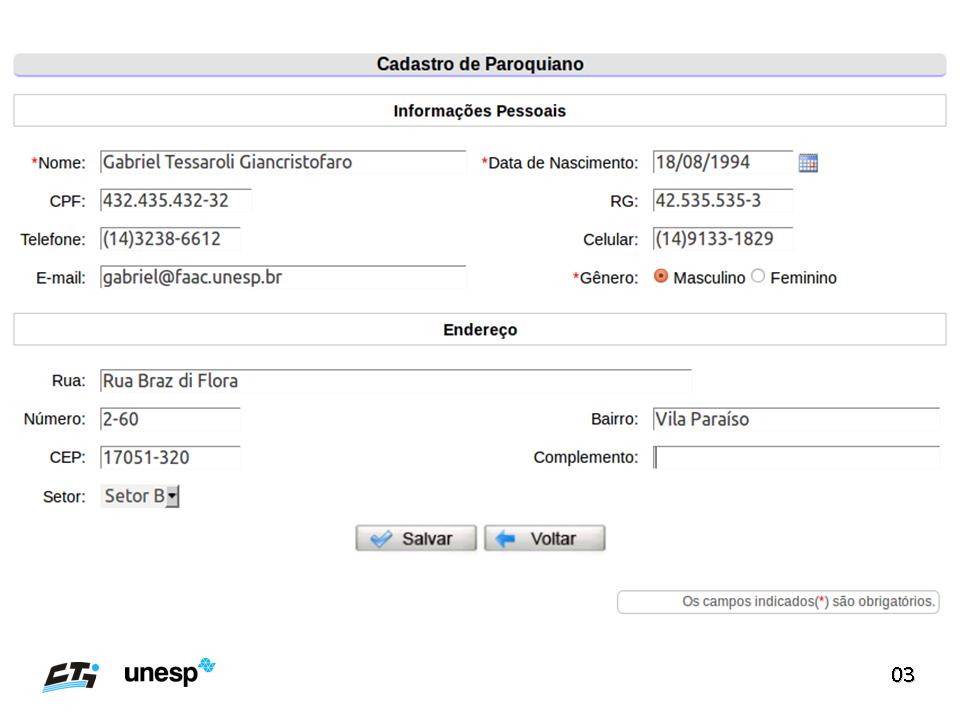This screenshot has height=720, width=960.
Task: Open the birth date calendar picker
Action: click(808, 163)
